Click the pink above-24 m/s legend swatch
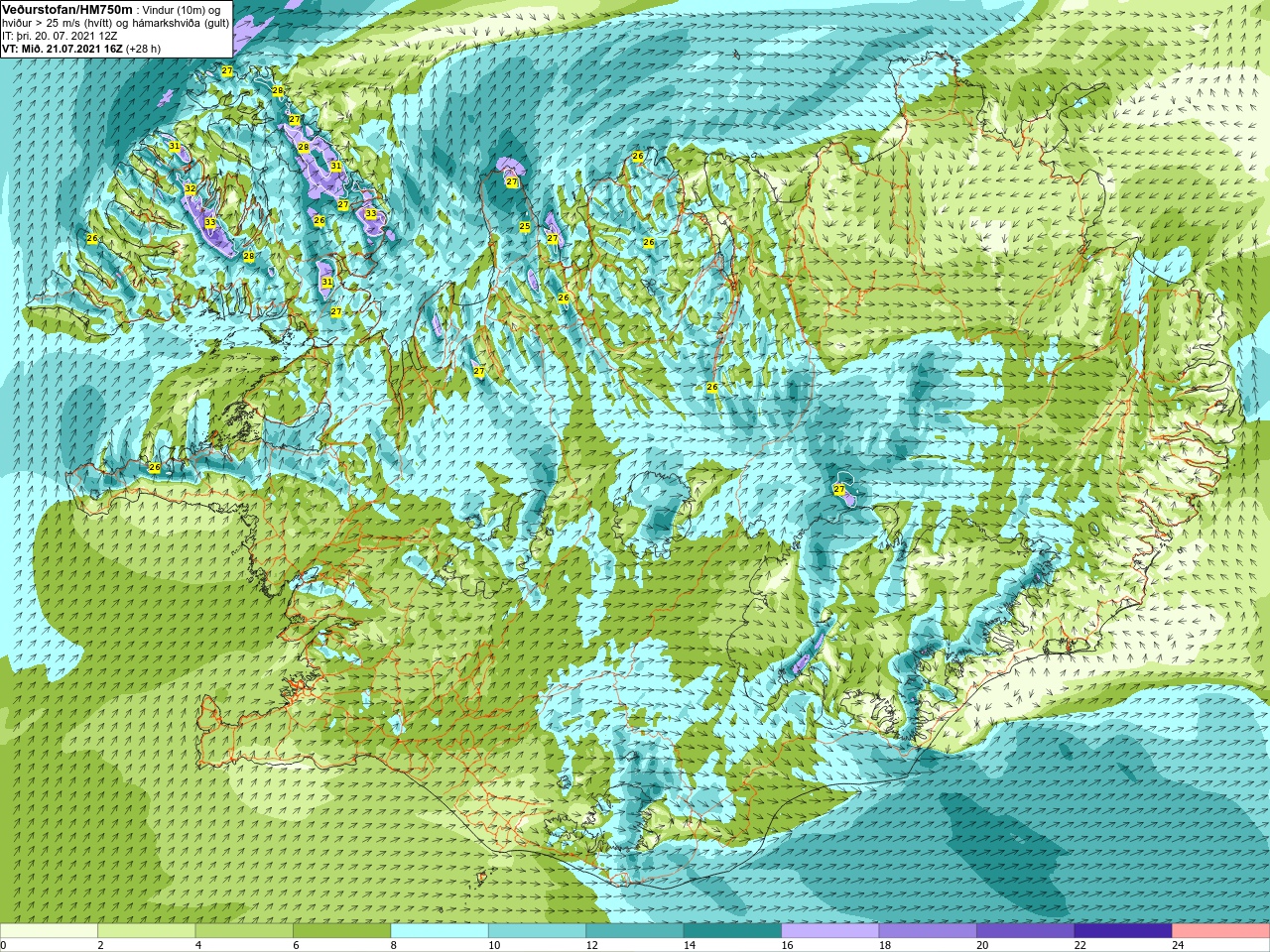Viewport: 1270px width, 952px height. (x=1220, y=931)
